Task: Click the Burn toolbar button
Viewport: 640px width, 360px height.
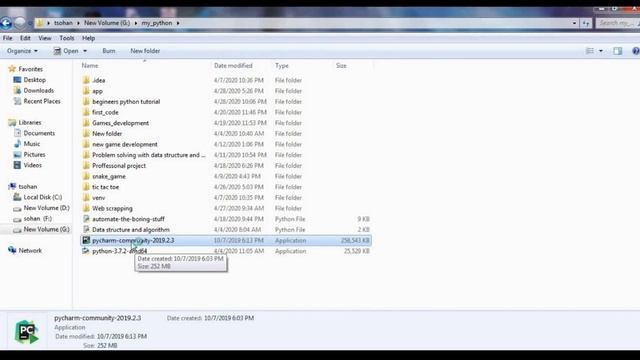Action: (x=109, y=51)
